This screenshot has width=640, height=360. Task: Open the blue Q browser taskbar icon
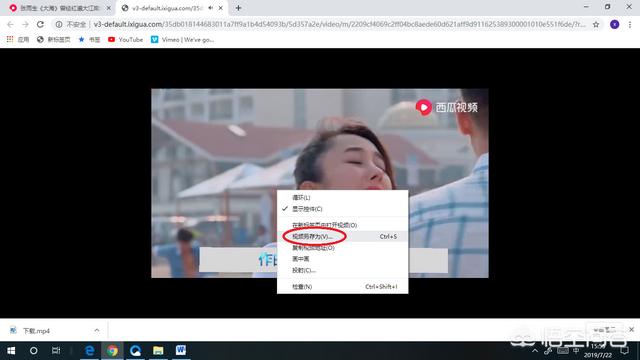pyautogui.click(x=135, y=351)
